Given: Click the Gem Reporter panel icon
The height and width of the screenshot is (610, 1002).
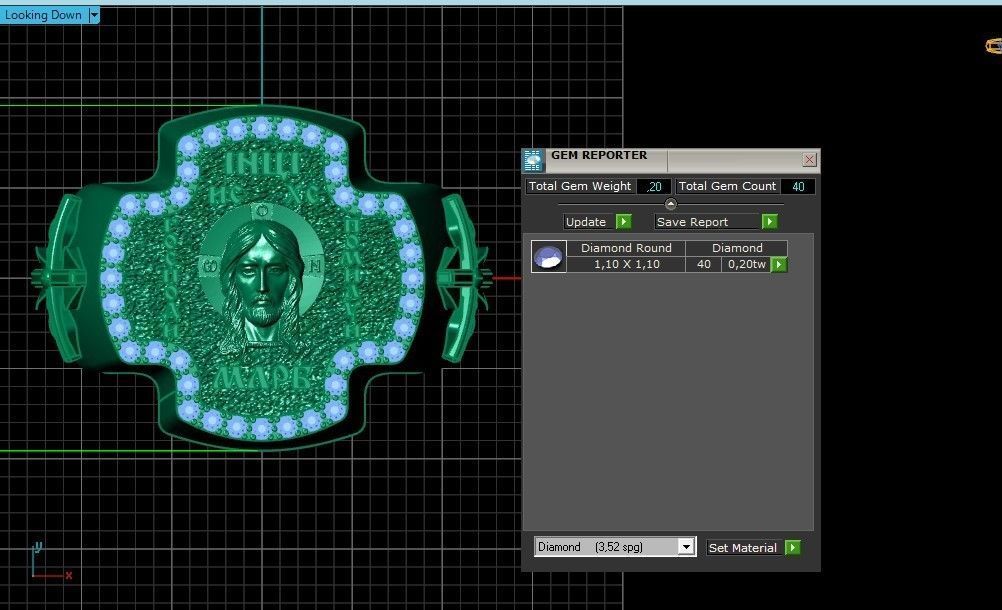Looking at the screenshot, I should coord(534,160).
